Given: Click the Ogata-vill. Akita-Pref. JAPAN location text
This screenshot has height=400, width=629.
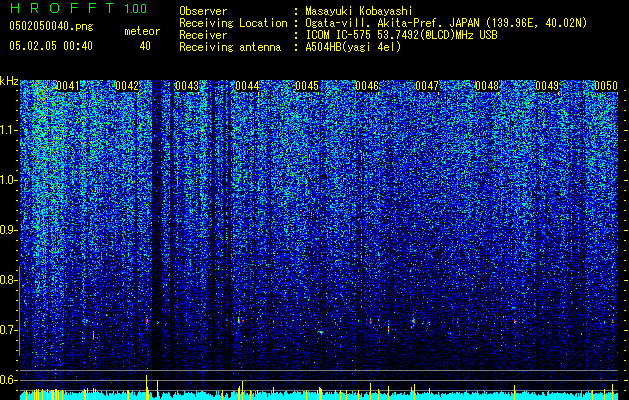Looking at the screenshot, I should point(446,23).
